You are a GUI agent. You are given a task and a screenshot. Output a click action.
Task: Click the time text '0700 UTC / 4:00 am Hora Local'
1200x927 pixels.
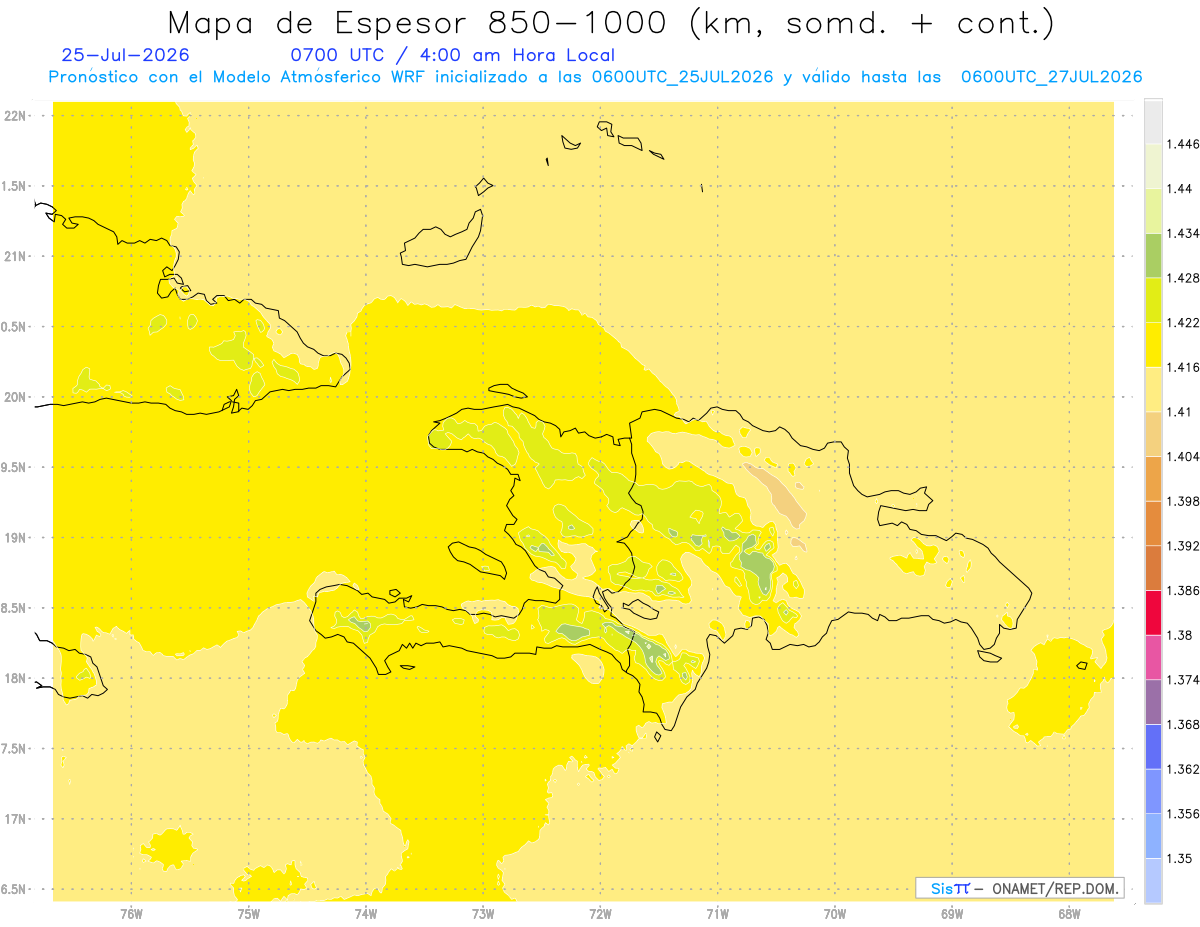(x=452, y=55)
